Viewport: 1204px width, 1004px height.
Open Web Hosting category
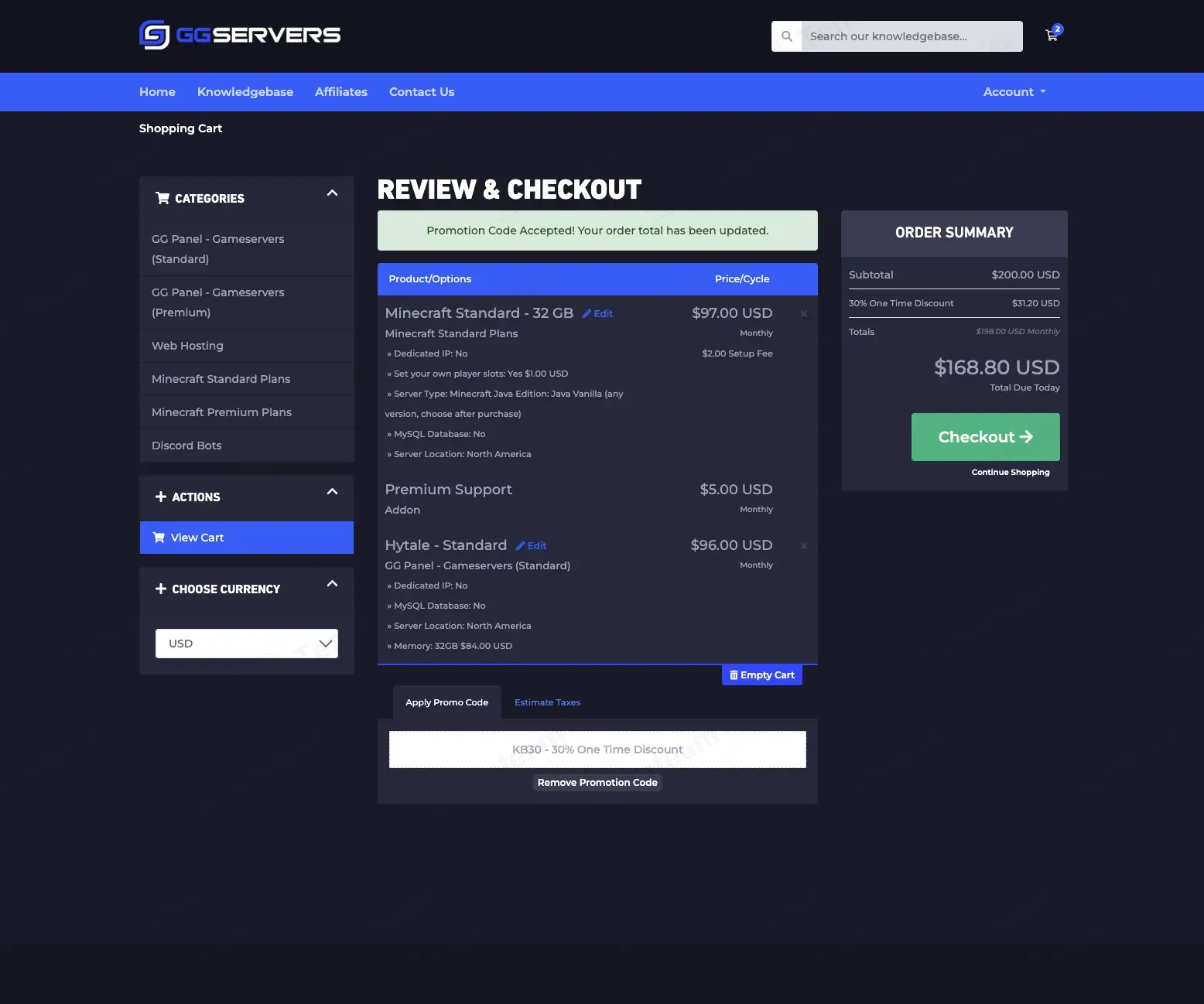click(x=247, y=346)
